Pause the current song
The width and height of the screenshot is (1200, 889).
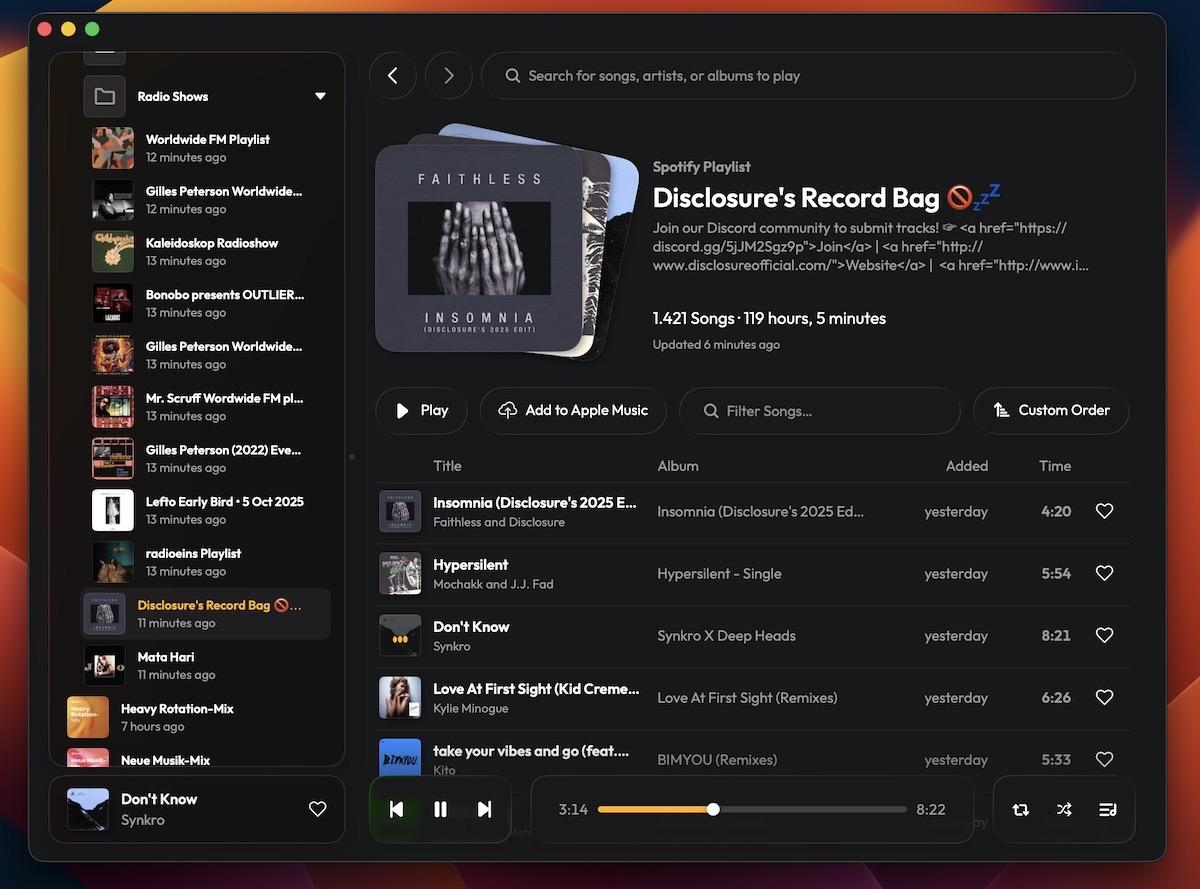click(440, 809)
